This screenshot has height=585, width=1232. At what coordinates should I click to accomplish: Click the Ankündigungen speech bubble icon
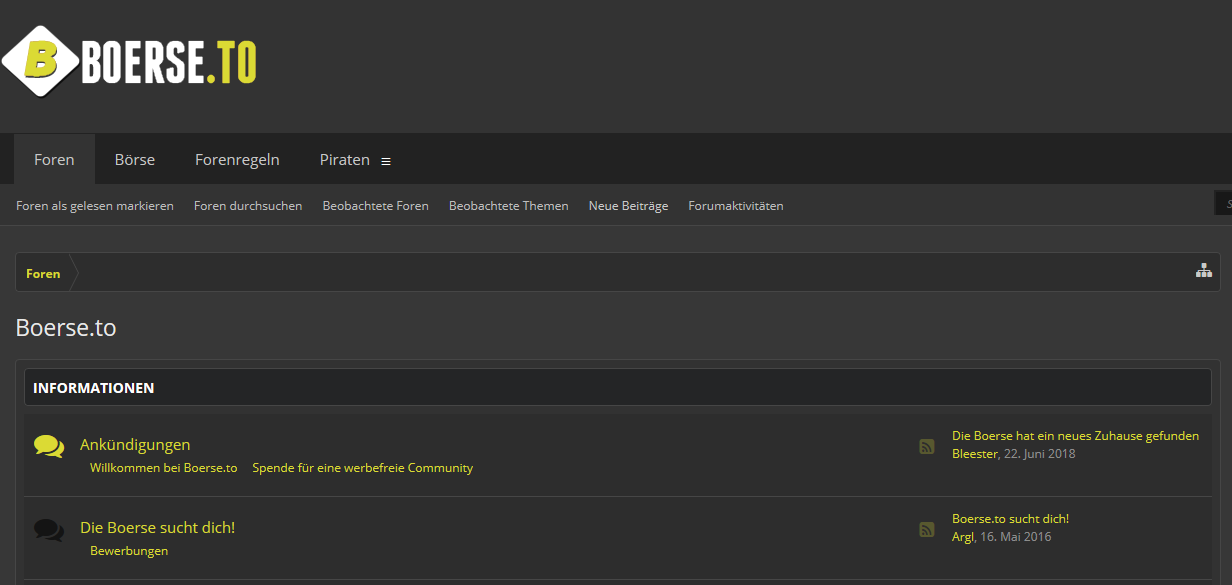(48, 446)
